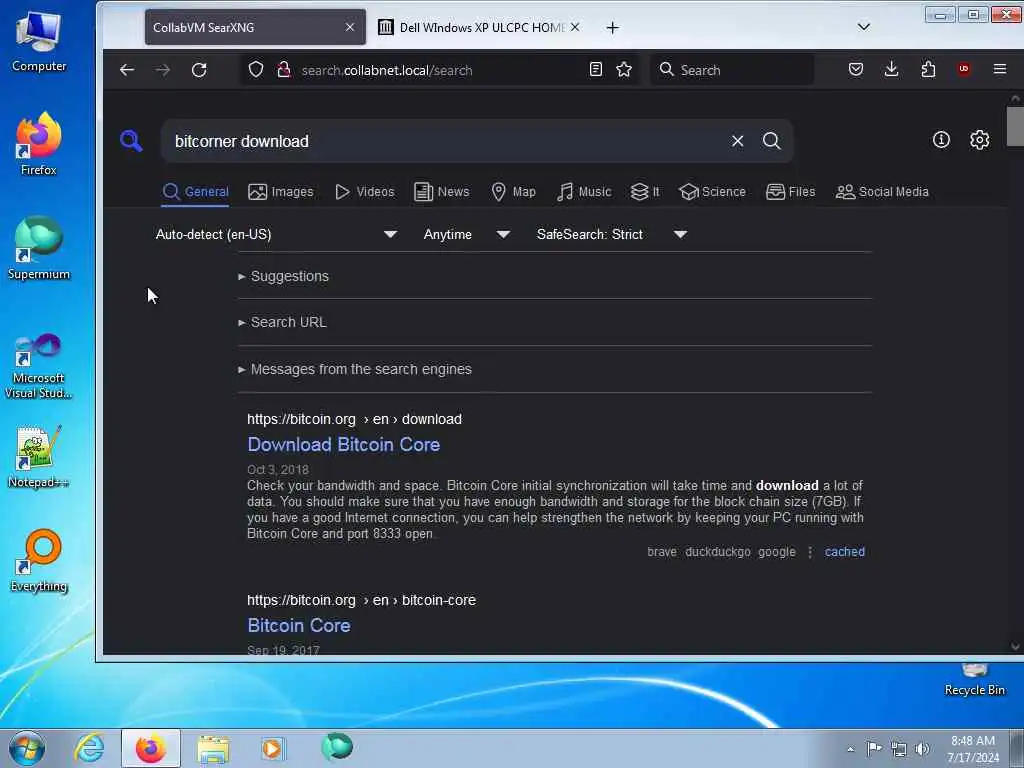
Task: Submit search with magnifier button
Action: click(x=771, y=141)
